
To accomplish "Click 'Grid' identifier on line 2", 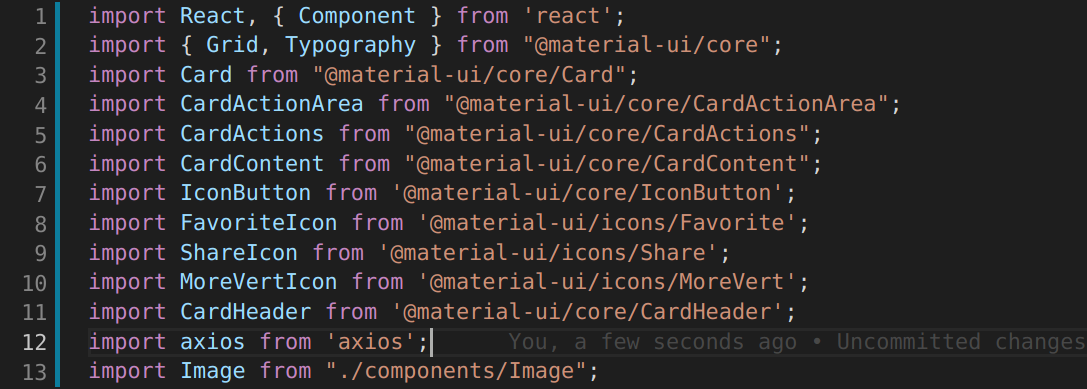I will coord(232,46).
